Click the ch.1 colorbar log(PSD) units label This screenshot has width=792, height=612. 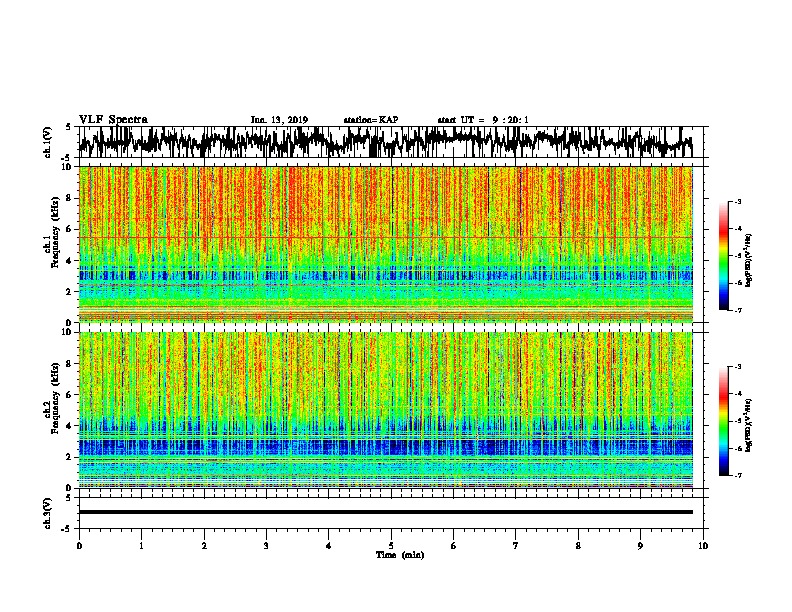[x=748, y=261]
